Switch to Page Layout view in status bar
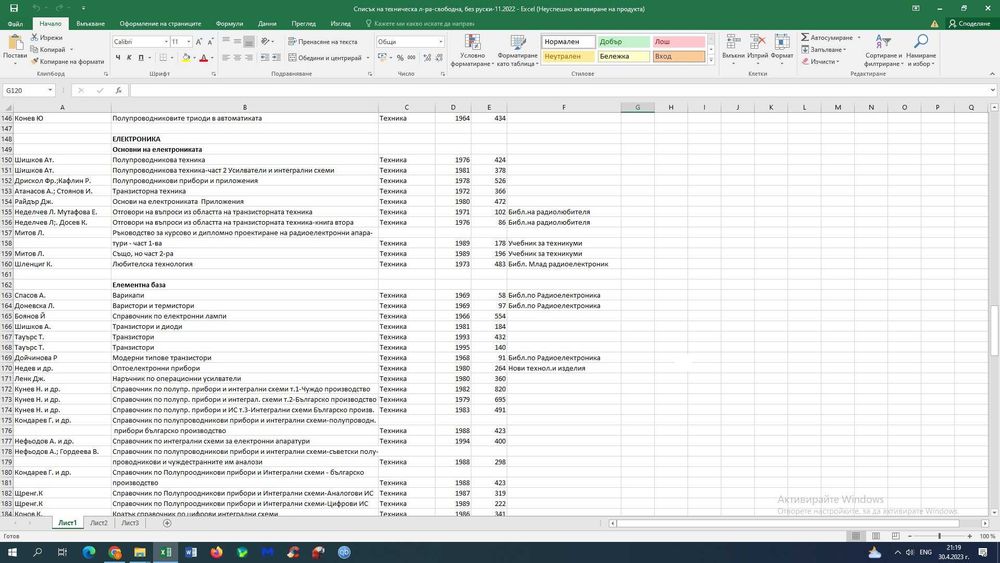The height and width of the screenshot is (563, 1000). tap(876, 536)
